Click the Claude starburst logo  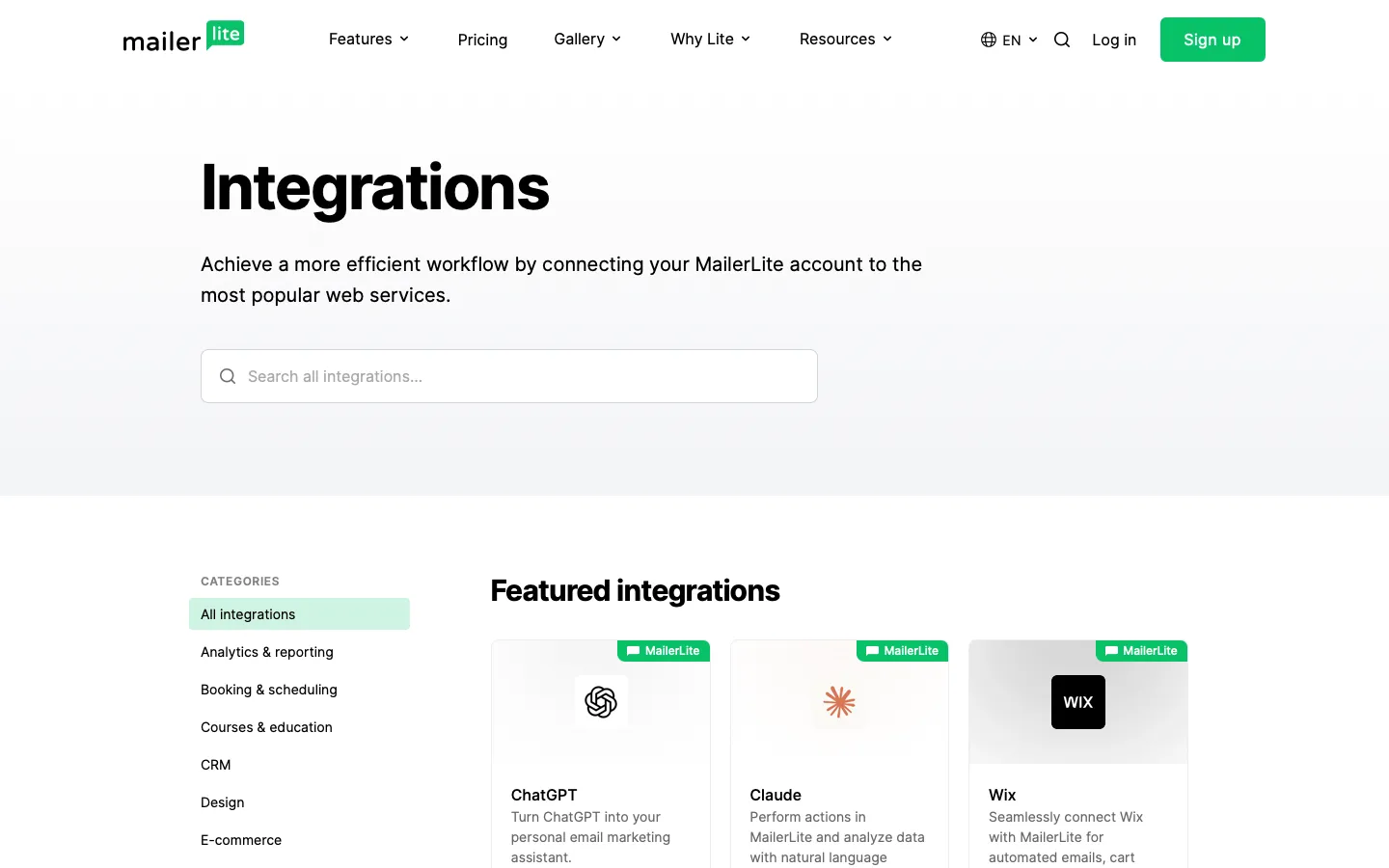[x=839, y=702]
